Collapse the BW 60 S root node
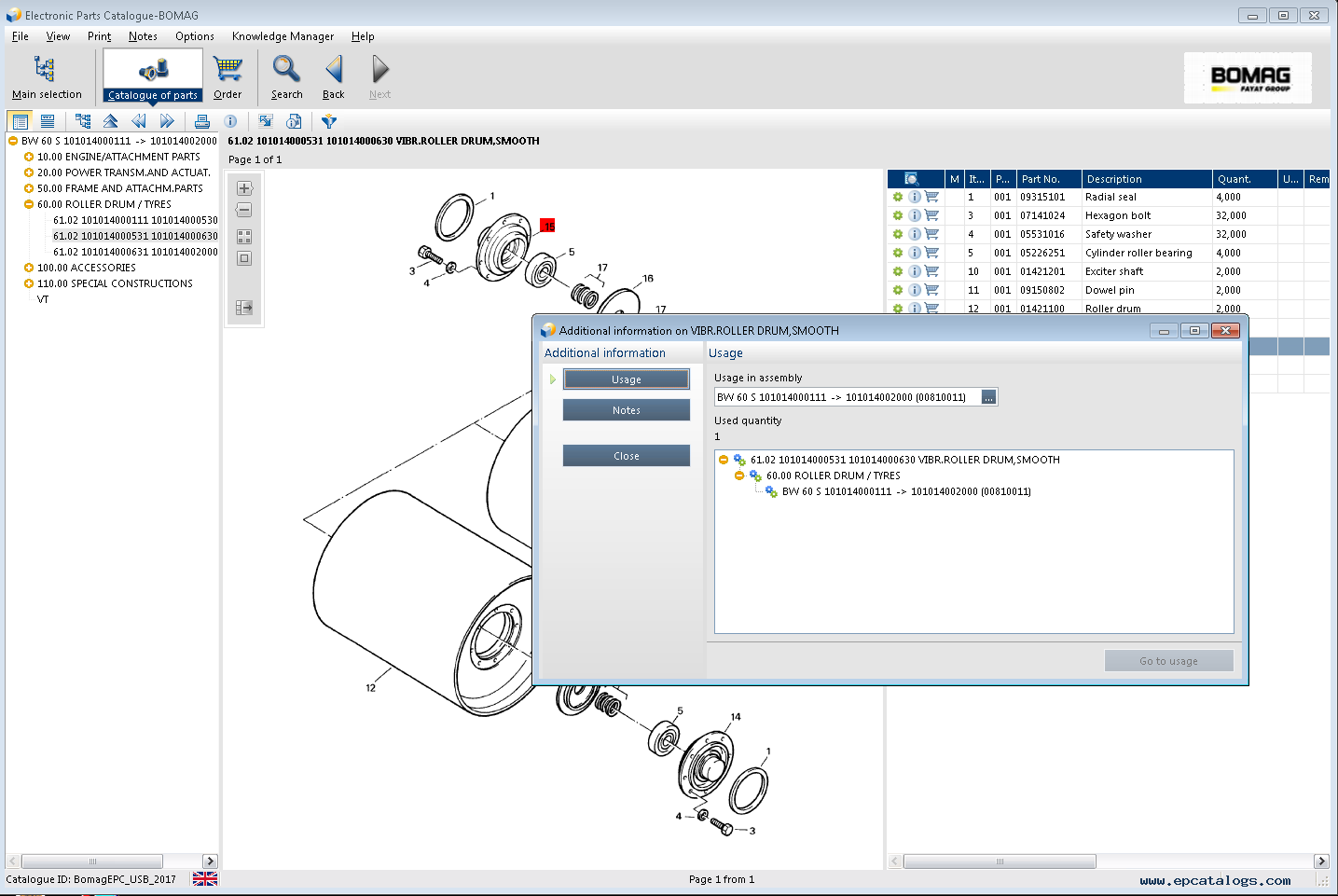The image size is (1338, 896). (13, 141)
